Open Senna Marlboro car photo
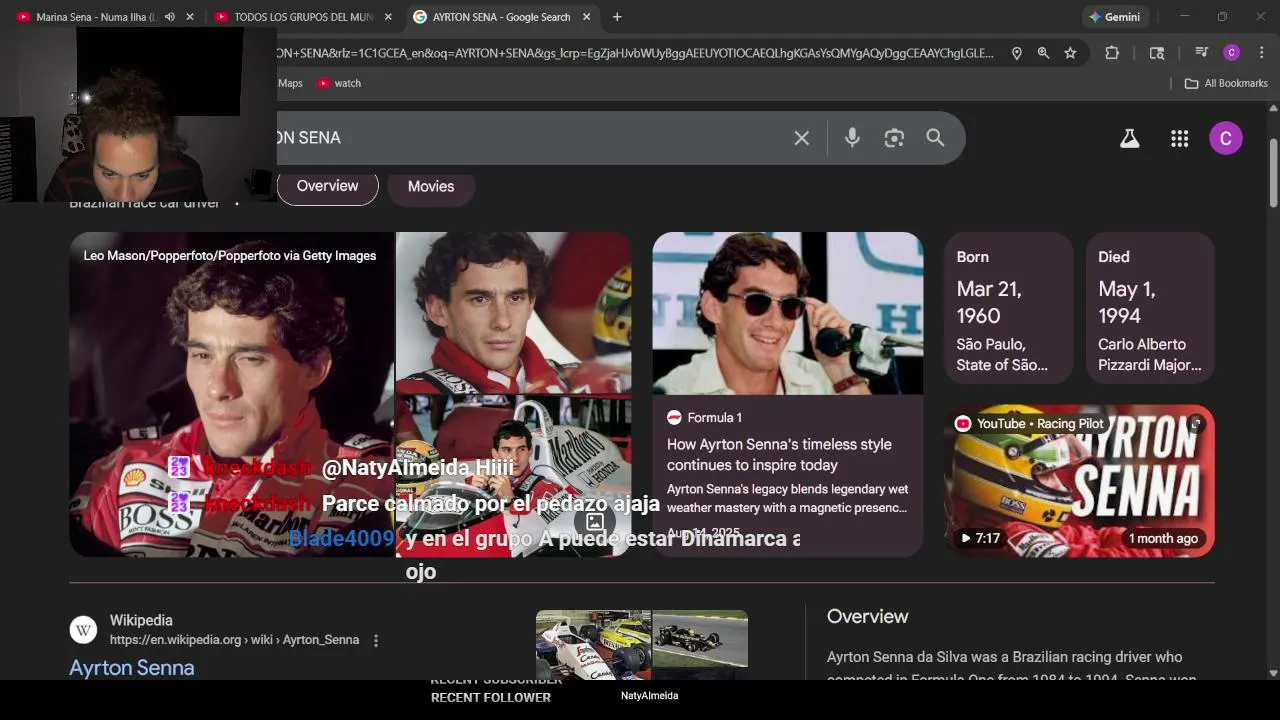This screenshot has width=1280, height=720. [514, 476]
